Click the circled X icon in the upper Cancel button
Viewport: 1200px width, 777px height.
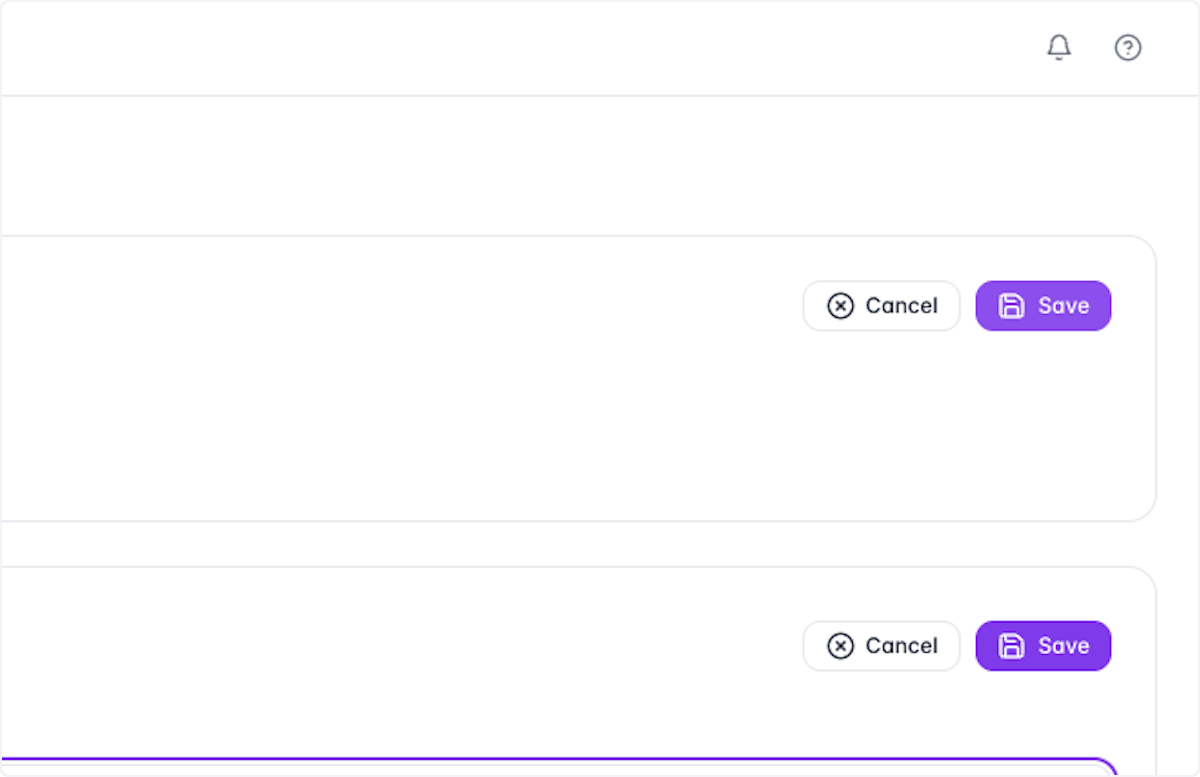click(x=841, y=306)
